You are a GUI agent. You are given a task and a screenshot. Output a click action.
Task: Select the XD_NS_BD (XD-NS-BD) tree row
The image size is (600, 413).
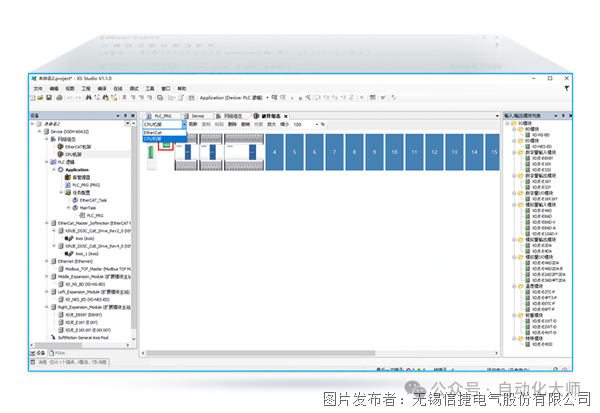tap(82, 284)
